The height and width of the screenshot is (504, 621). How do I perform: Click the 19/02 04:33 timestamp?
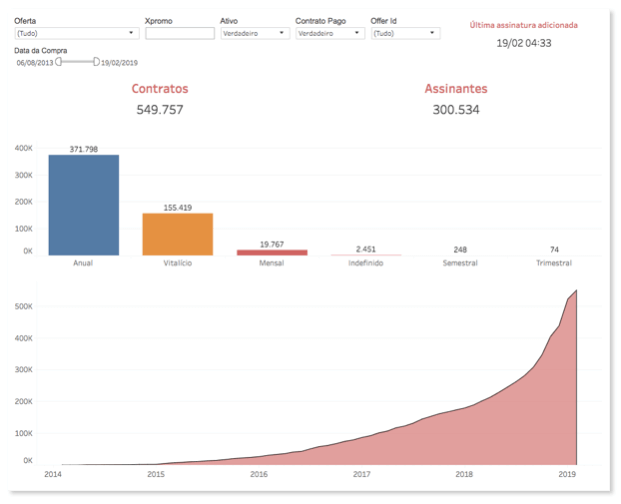click(x=524, y=43)
